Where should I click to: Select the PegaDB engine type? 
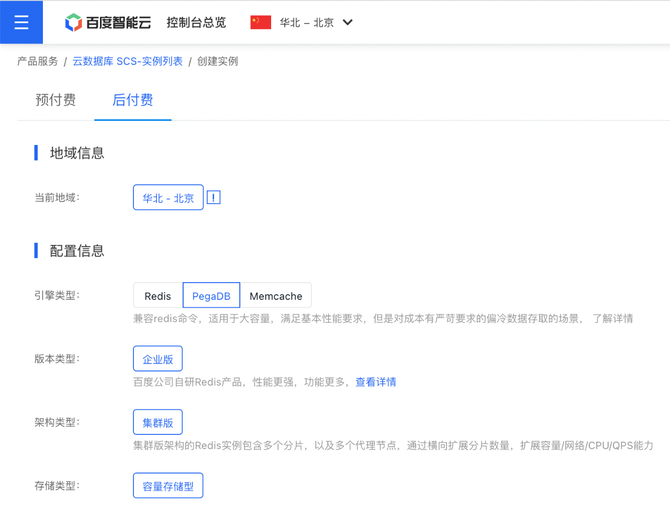(211, 296)
